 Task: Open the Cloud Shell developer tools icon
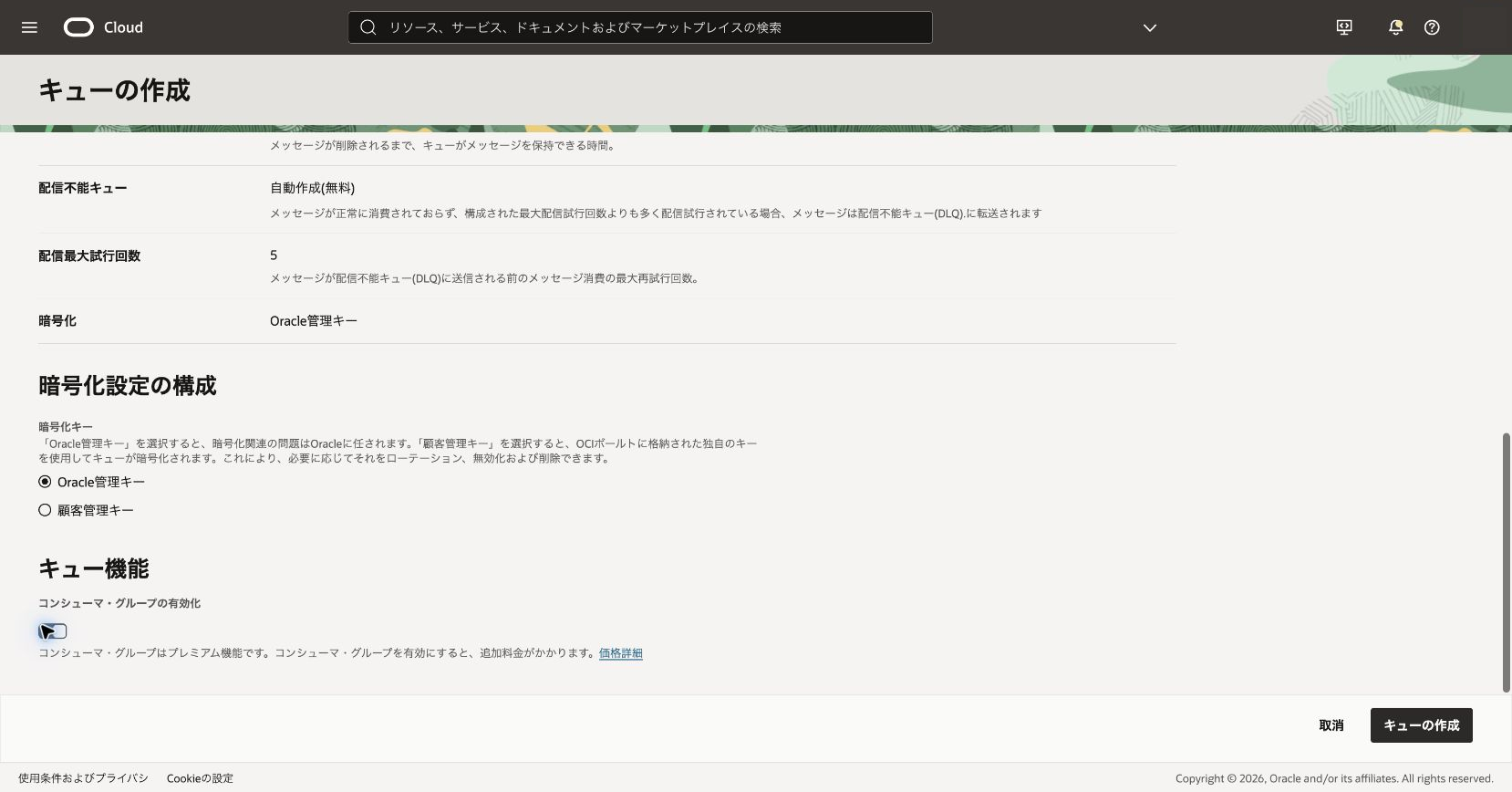pyautogui.click(x=1344, y=27)
